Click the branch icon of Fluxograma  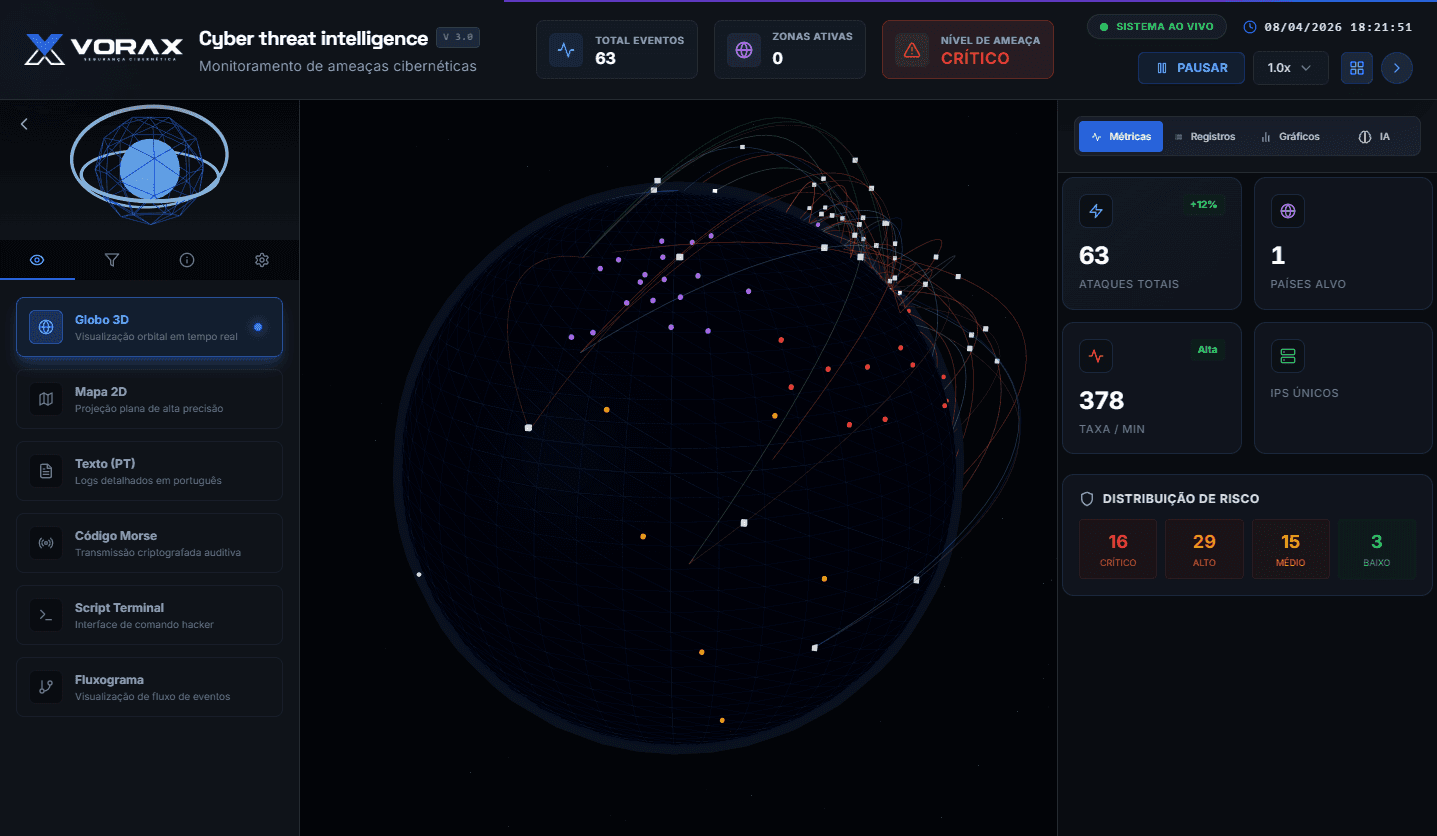(46, 687)
